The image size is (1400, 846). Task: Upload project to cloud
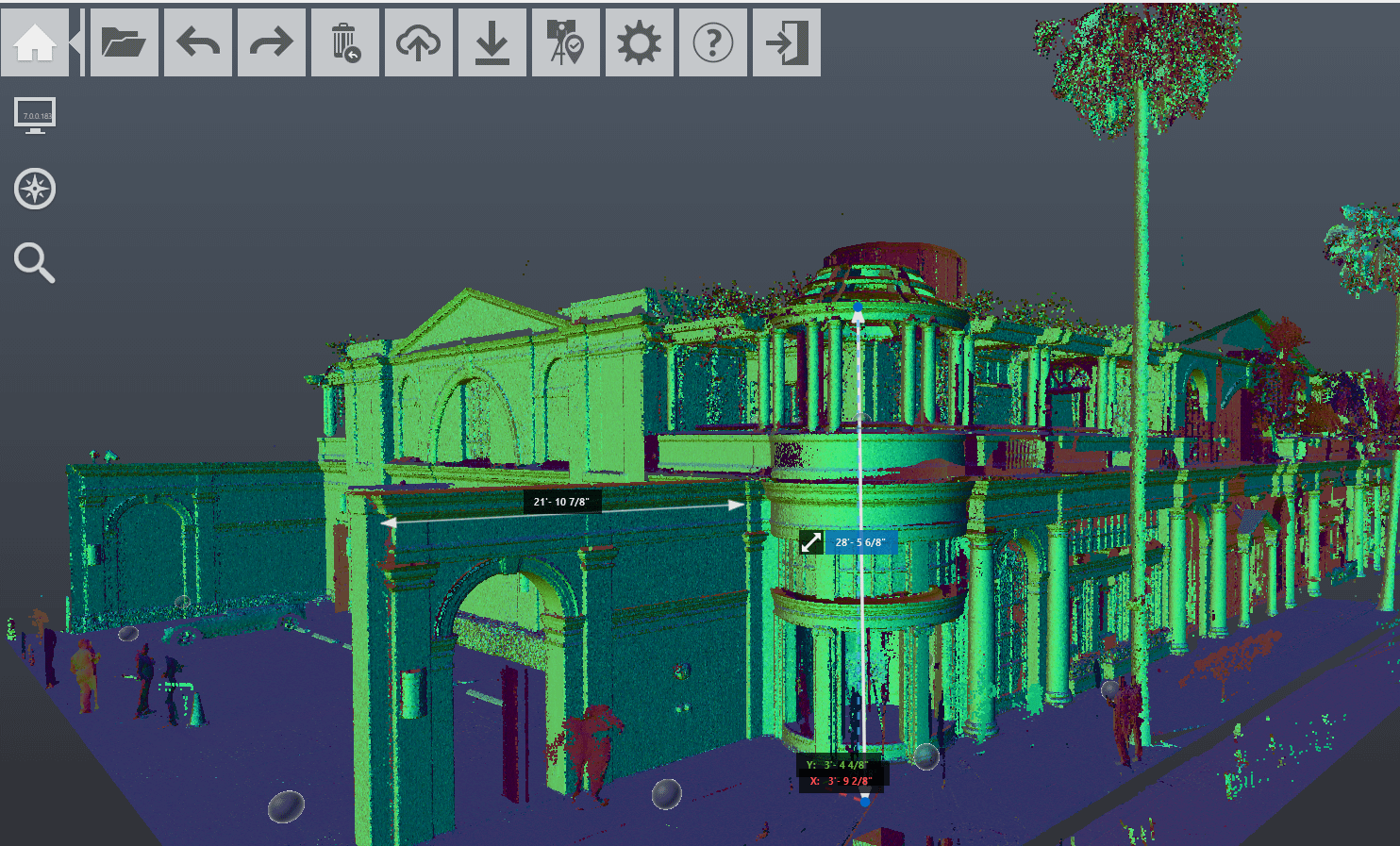point(419,42)
